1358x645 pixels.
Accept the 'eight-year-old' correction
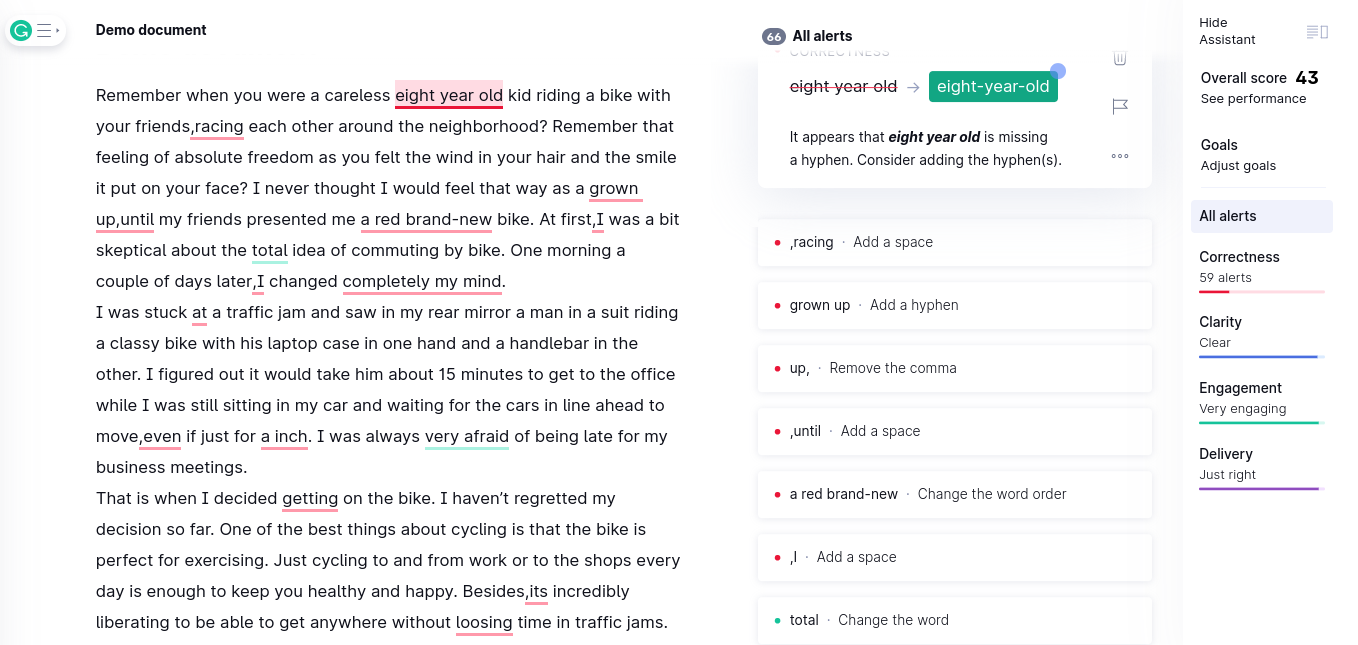click(993, 87)
